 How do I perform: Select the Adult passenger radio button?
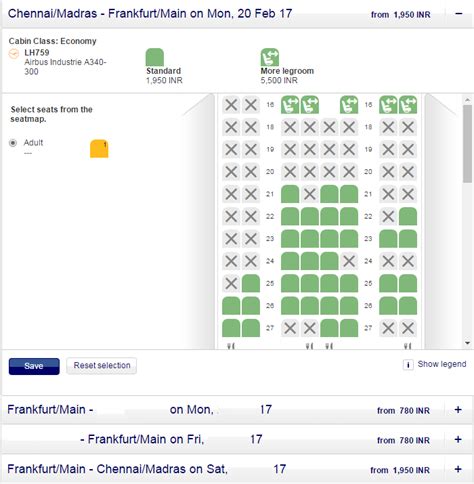click(13, 143)
